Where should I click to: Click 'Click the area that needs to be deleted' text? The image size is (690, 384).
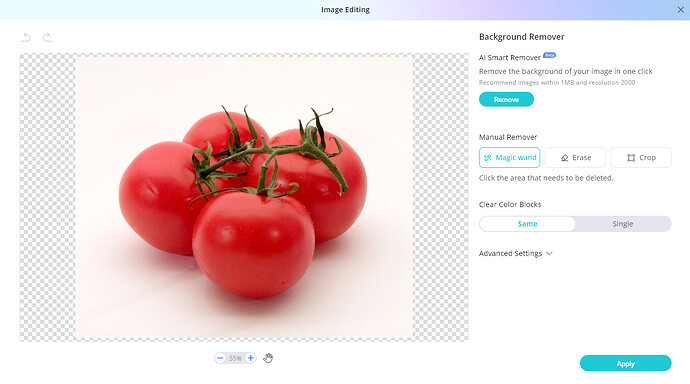click(x=546, y=178)
